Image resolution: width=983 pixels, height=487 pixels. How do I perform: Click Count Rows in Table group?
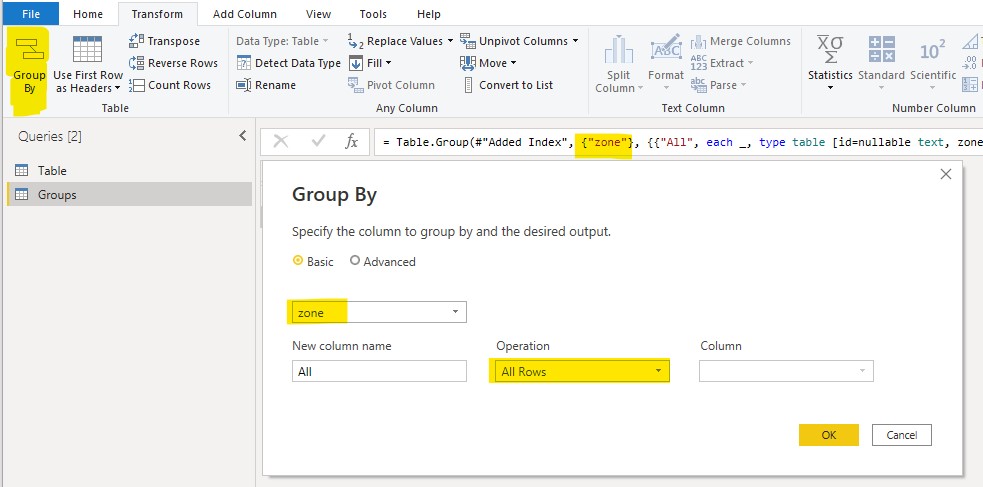(x=170, y=85)
